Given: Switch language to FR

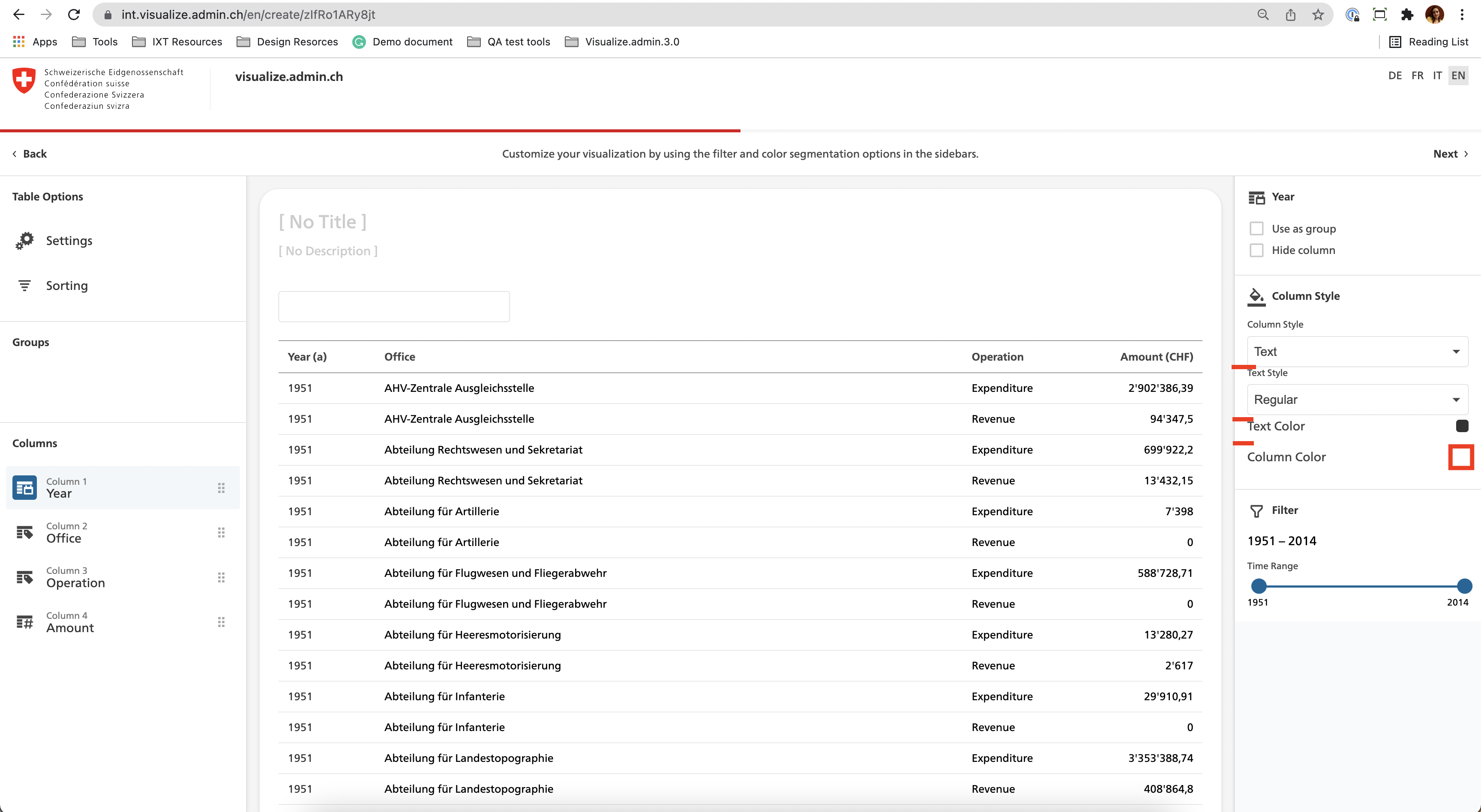Looking at the screenshot, I should coord(1417,75).
